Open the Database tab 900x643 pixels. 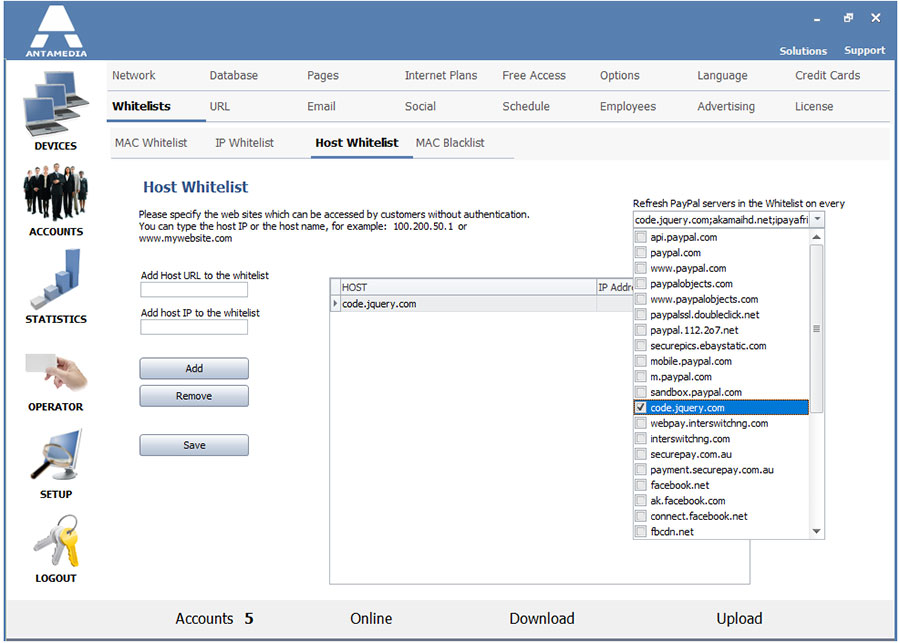point(234,75)
